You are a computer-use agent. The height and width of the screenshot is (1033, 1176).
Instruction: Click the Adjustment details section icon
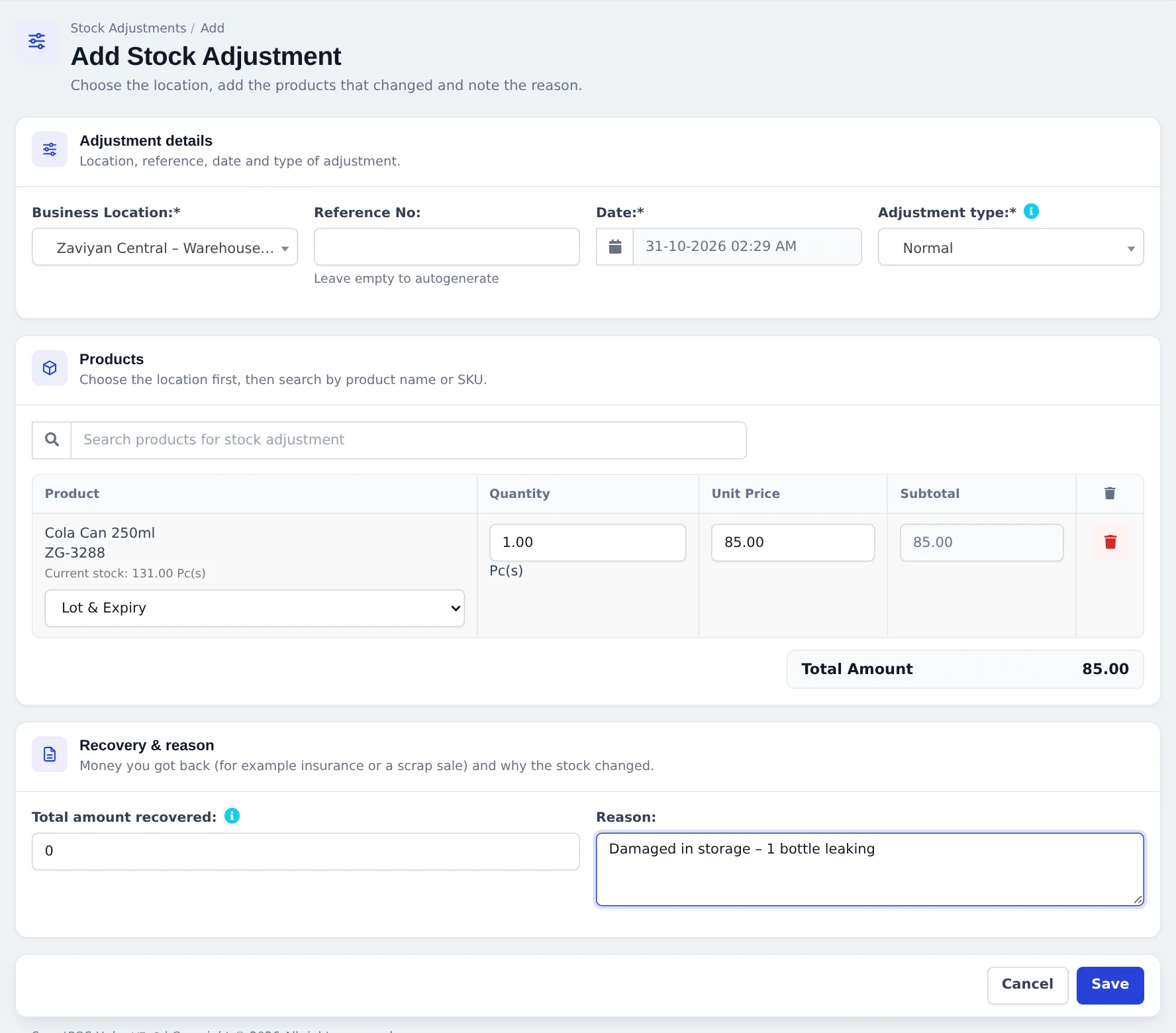(x=50, y=150)
